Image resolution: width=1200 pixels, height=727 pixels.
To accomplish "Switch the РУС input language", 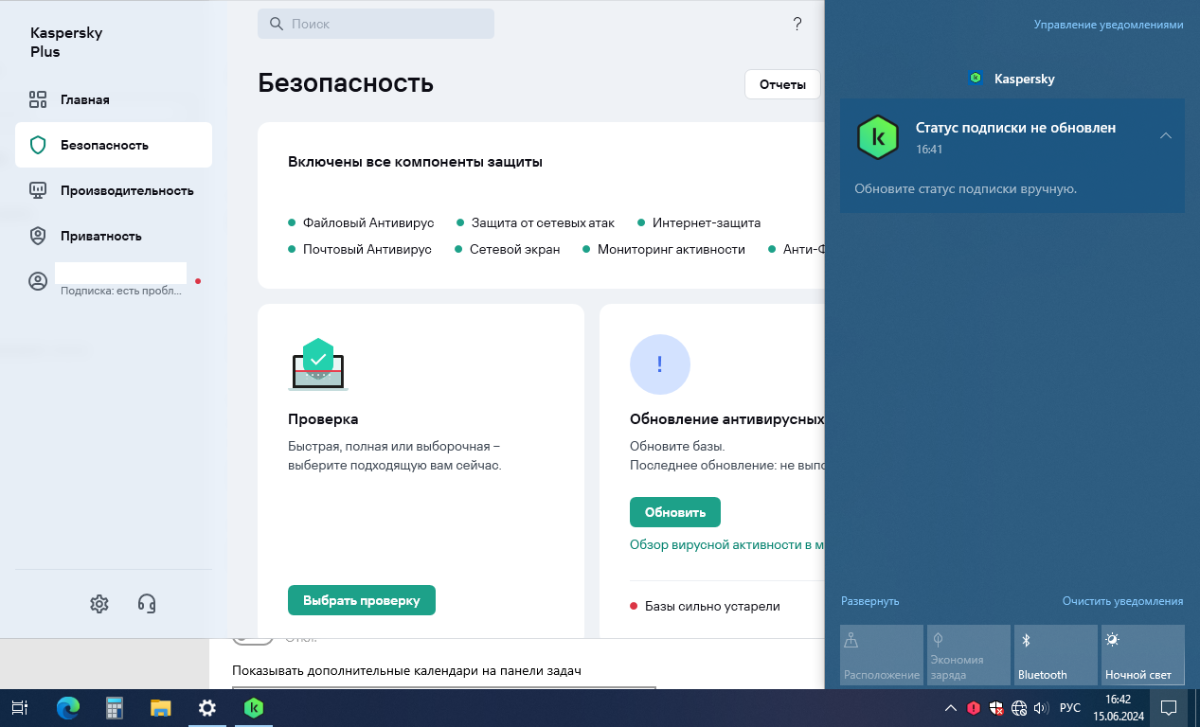I will pos(1070,708).
